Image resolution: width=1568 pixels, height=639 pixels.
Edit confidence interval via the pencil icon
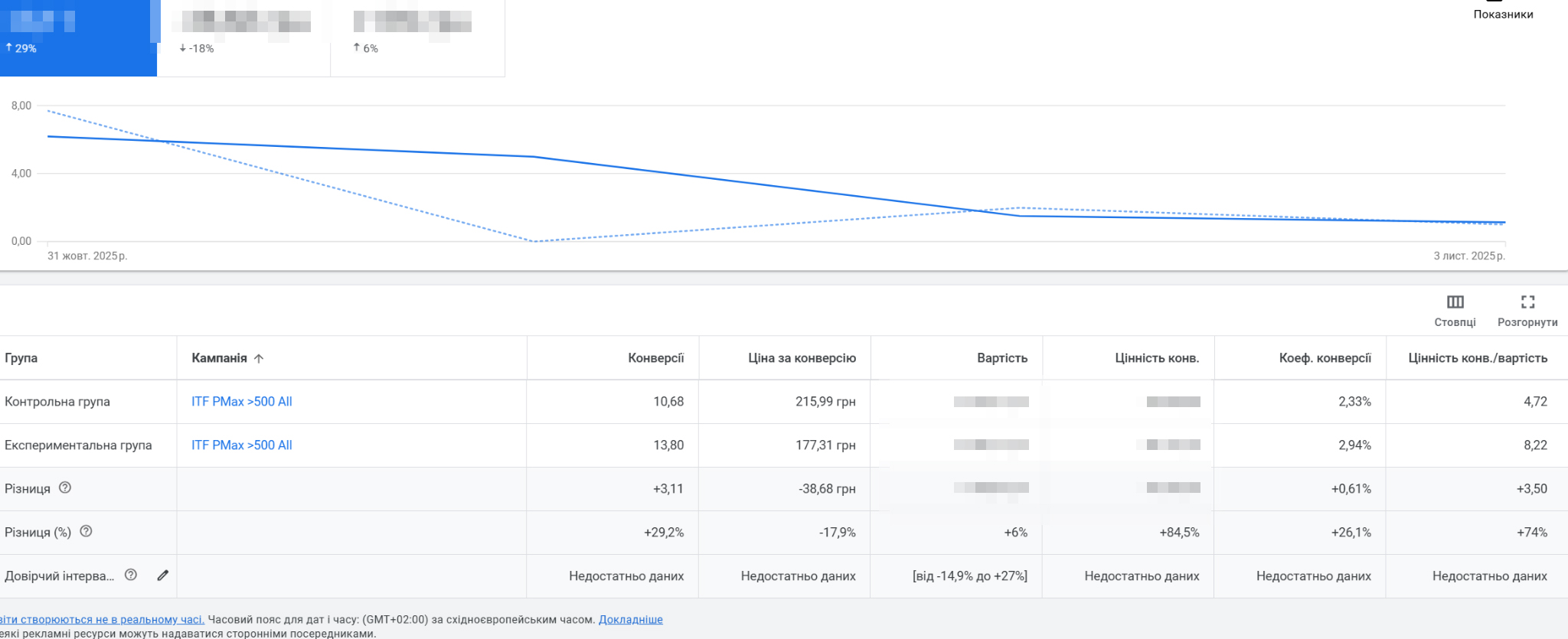[162, 575]
